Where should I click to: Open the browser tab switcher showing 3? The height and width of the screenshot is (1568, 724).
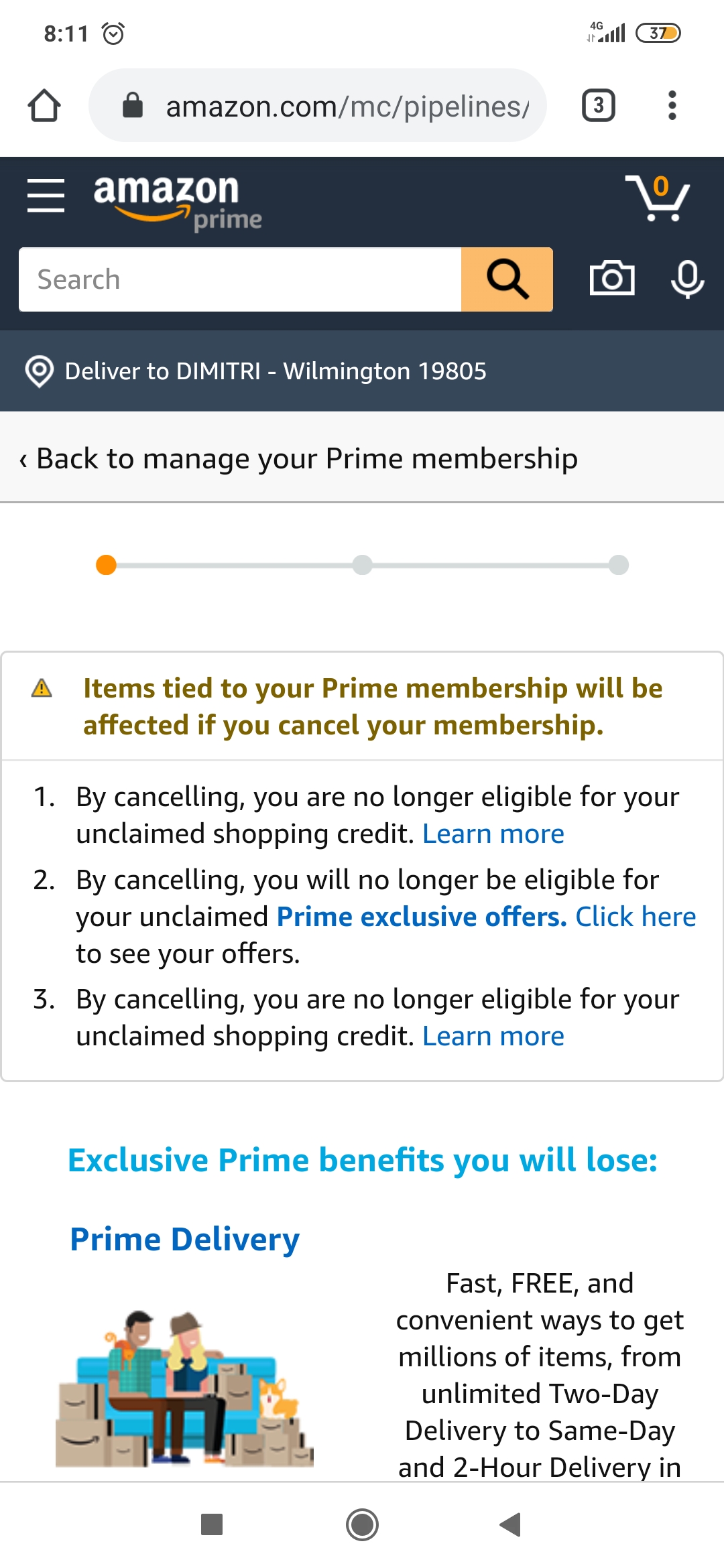pyautogui.click(x=598, y=106)
